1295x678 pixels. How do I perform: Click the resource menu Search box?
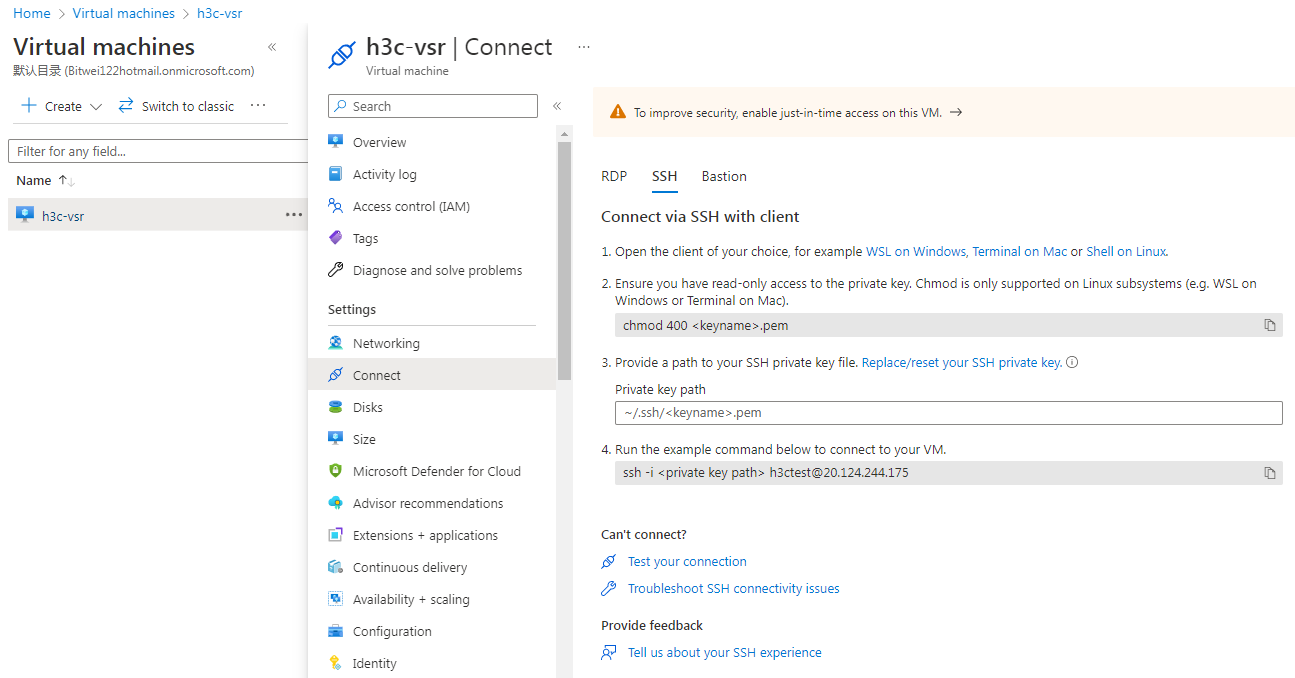pos(433,106)
